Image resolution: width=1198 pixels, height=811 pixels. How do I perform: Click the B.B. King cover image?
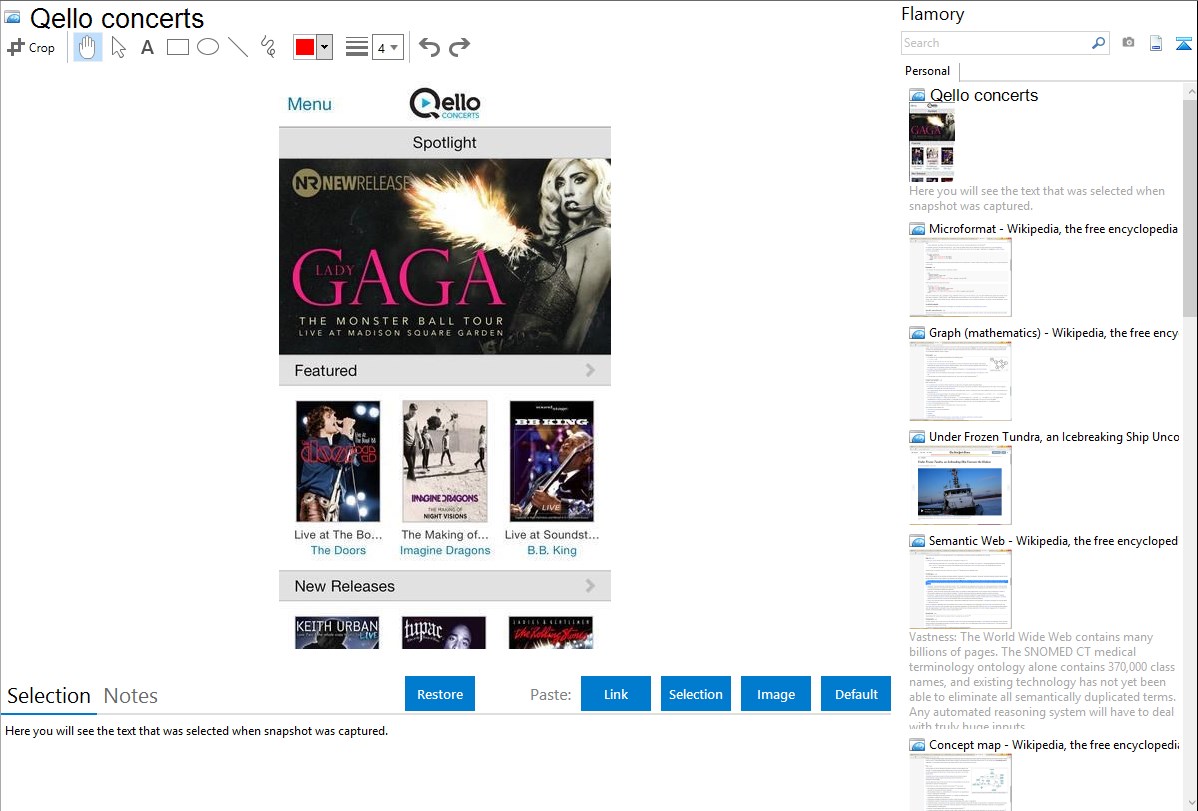552,461
